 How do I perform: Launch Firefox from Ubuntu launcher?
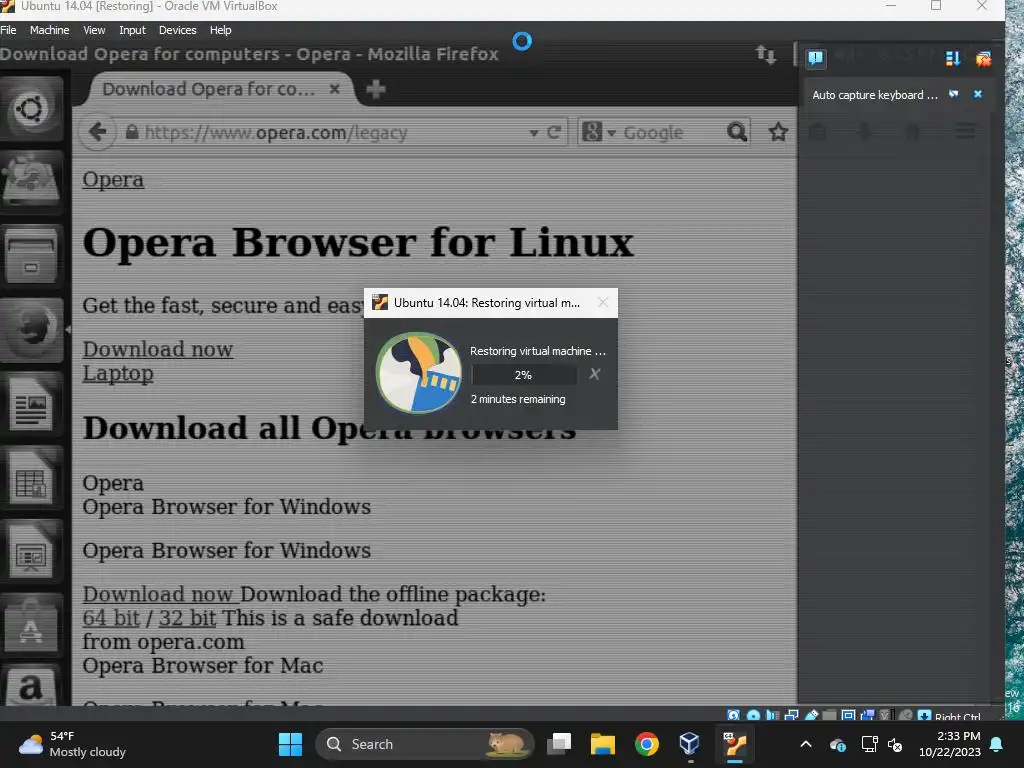coord(31,330)
